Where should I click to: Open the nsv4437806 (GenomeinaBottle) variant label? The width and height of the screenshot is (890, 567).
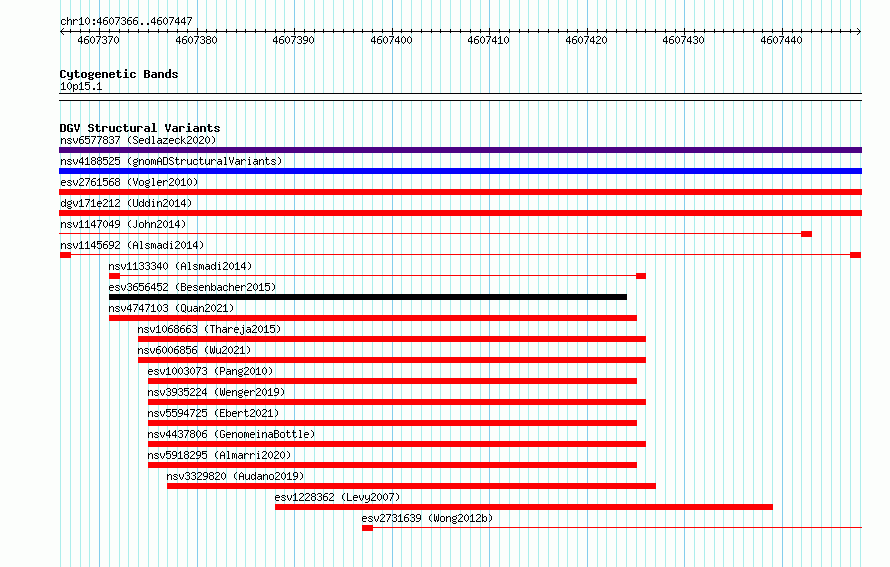pos(231,434)
